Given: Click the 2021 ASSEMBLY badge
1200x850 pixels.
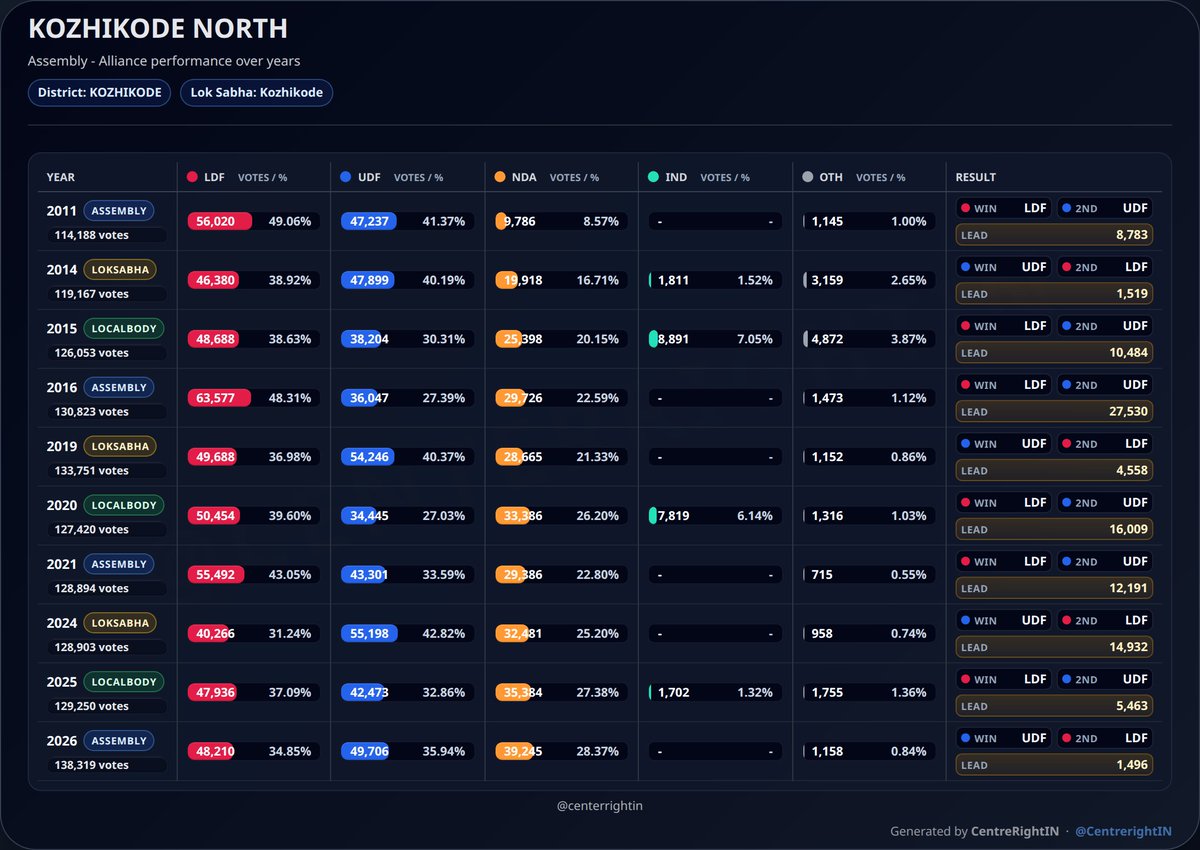Looking at the screenshot, I should point(119,564).
